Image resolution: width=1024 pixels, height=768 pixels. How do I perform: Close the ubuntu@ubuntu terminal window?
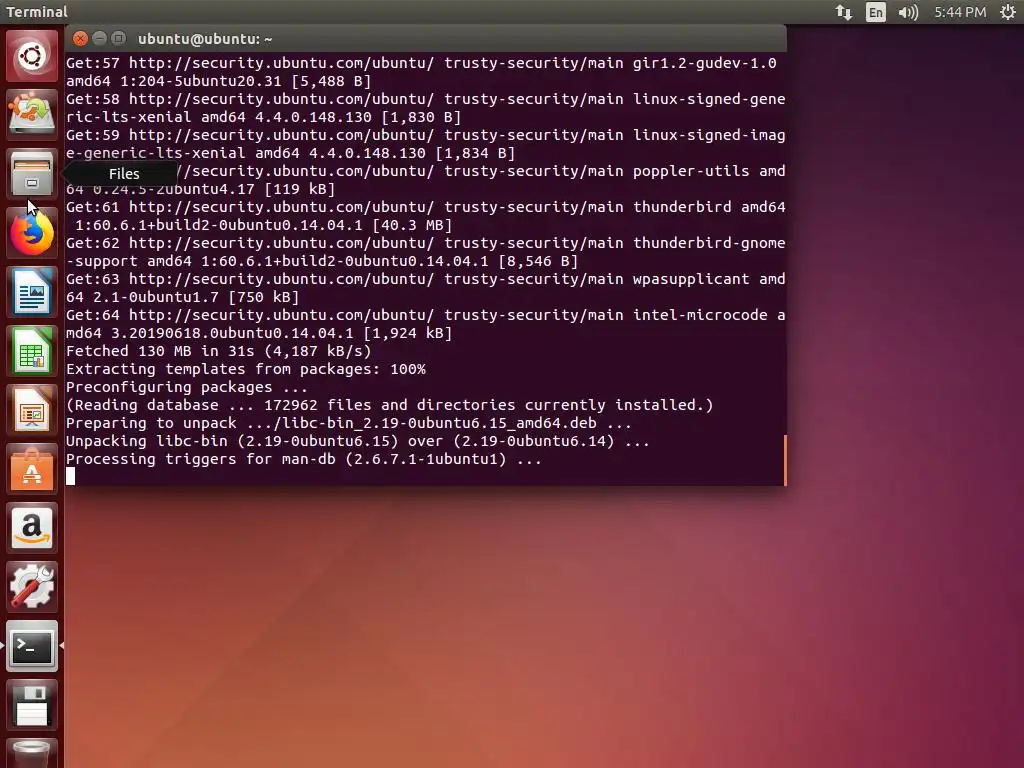coord(80,39)
